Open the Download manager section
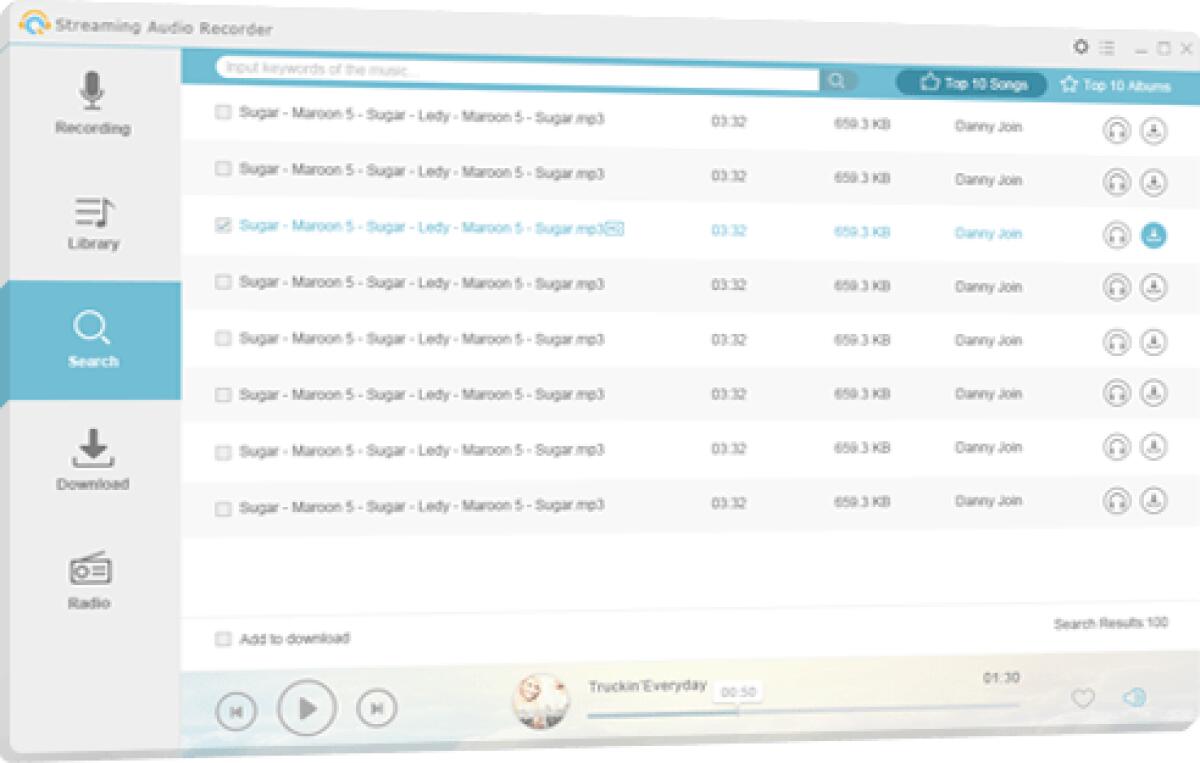The image size is (1200, 763). [x=91, y=461]
